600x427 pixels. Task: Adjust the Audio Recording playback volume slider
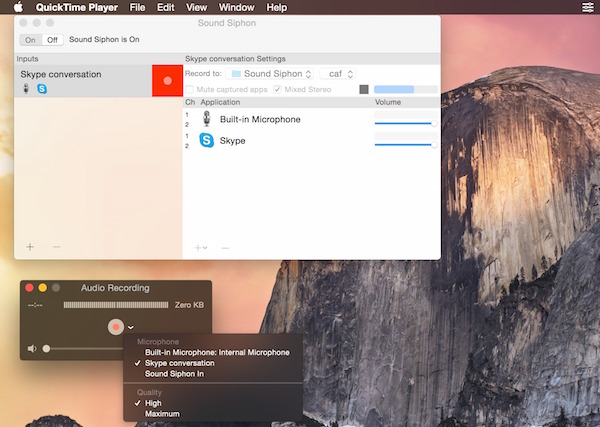tap(84, 349)
